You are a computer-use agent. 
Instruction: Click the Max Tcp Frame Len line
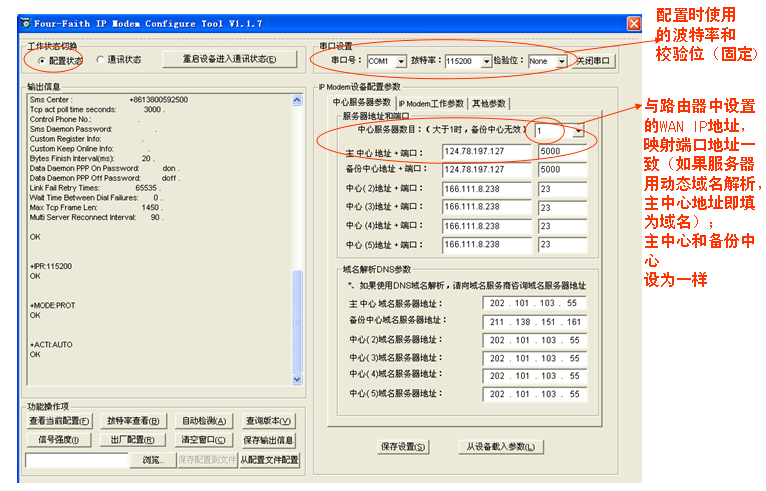pos(97,208)
